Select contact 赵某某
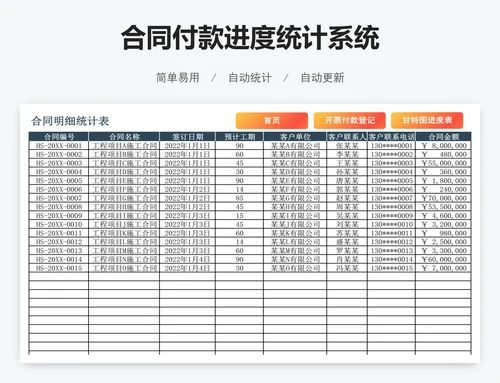The height and width of the screenshot is (383, 500). point(347,198)
